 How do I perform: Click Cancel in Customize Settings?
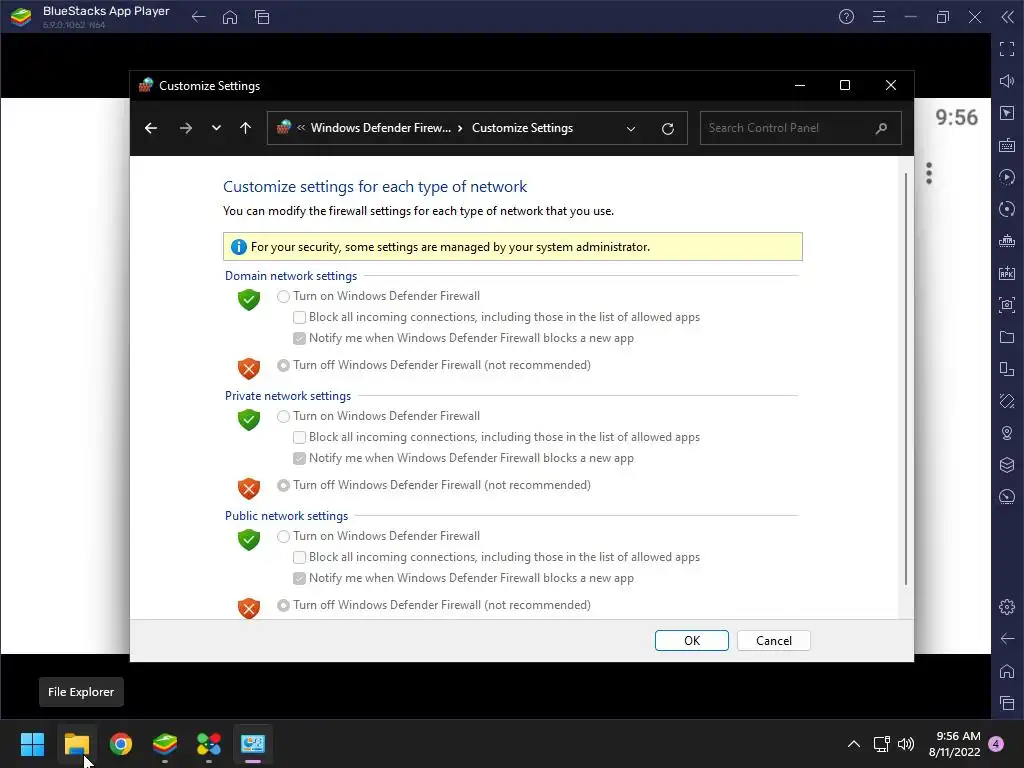[774, 641]
